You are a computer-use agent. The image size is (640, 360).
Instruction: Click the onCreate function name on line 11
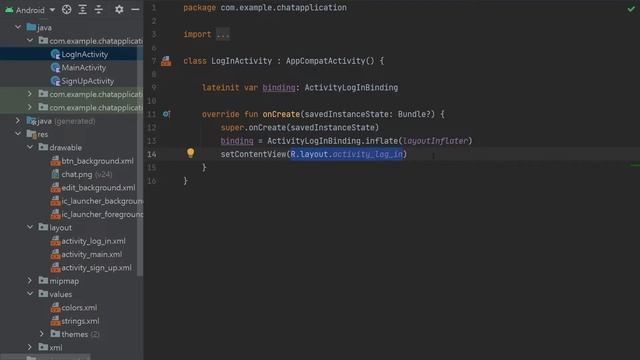point(281,114)
